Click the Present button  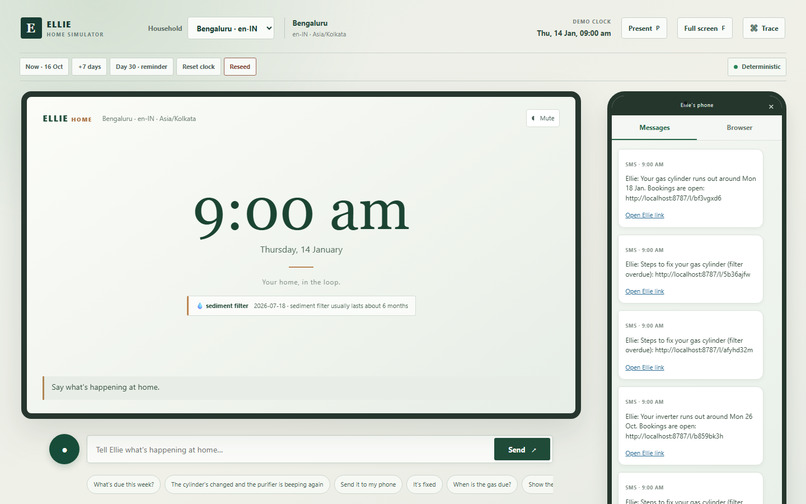point(644,28)
